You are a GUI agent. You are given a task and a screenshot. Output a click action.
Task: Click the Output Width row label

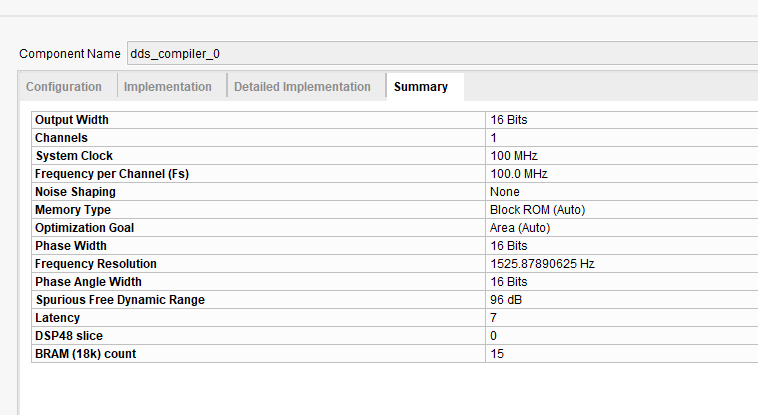coord(72,120)
